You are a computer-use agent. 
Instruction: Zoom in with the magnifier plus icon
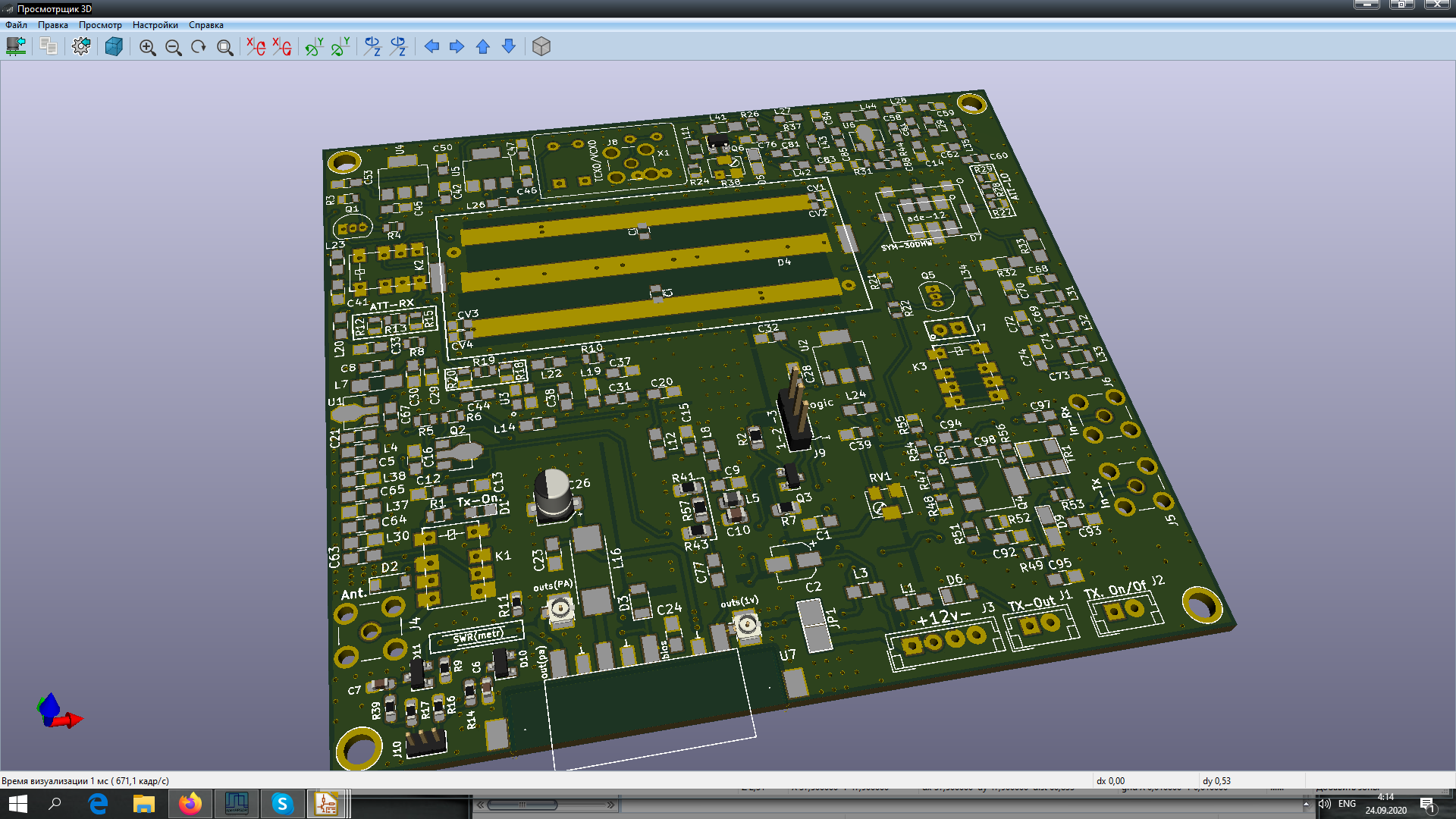[147, 47]
